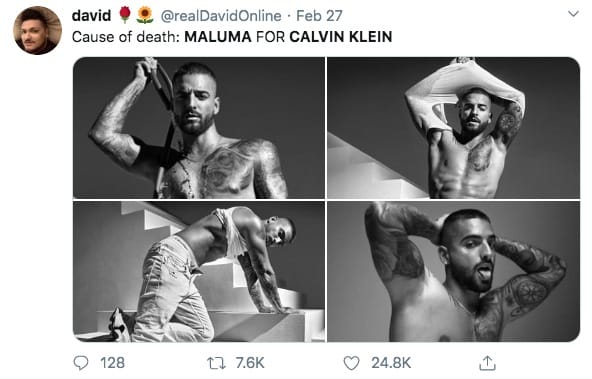The image size is (592, 379).
Task: Click the 'Cause of death:' tweet text
Action: click(x=126, y=37)
